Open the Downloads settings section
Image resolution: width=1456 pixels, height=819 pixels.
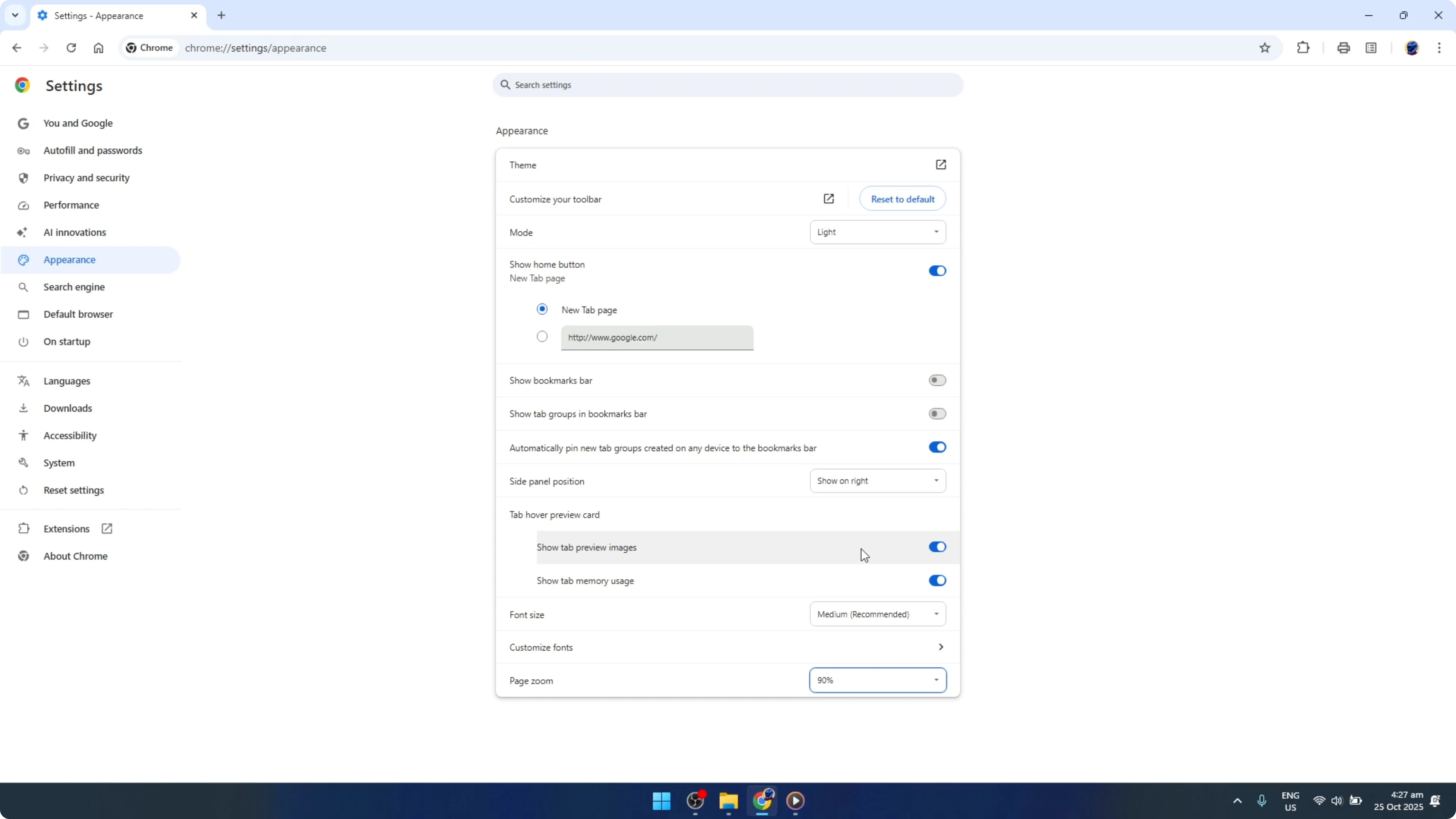68,408
